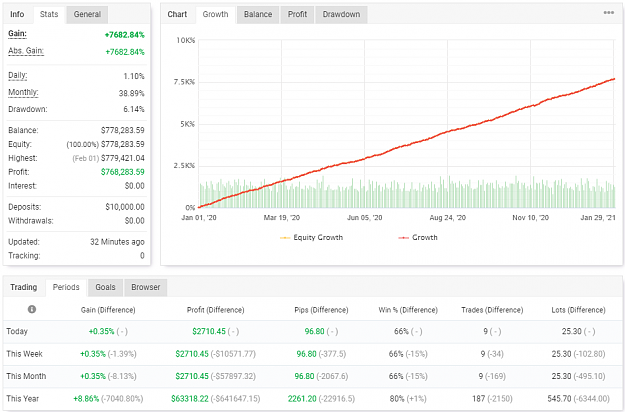
Task: Click the Jan 29, '21 axis date
Action: [x=598, y=218]
